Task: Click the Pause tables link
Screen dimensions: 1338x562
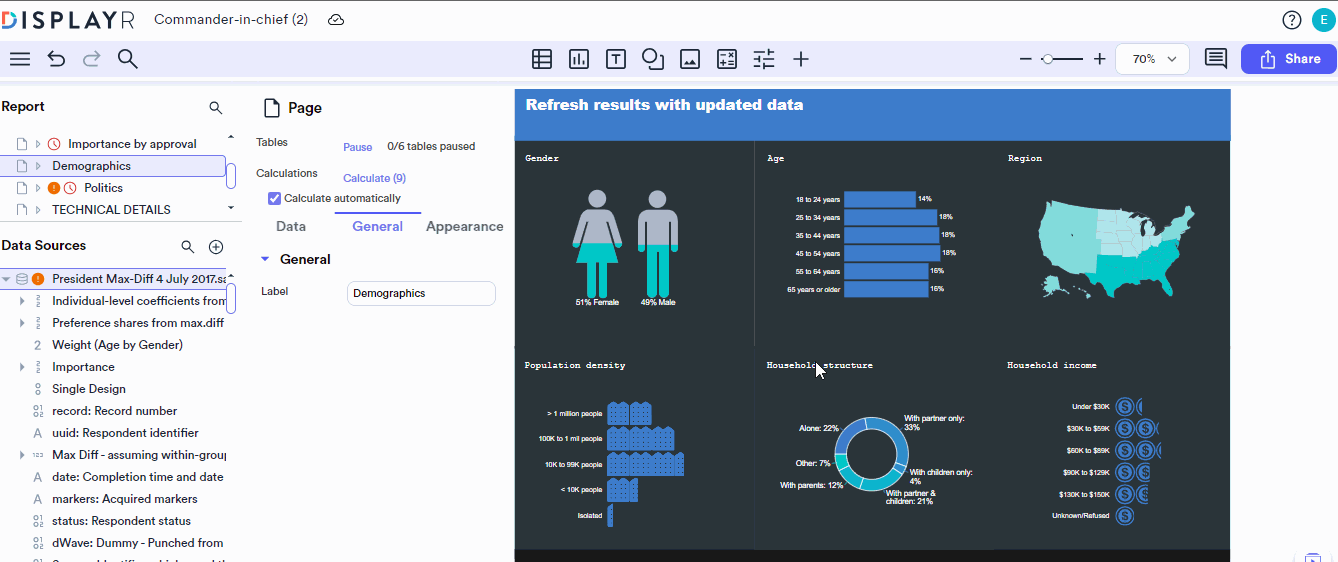Action: (x=357, y=147)
